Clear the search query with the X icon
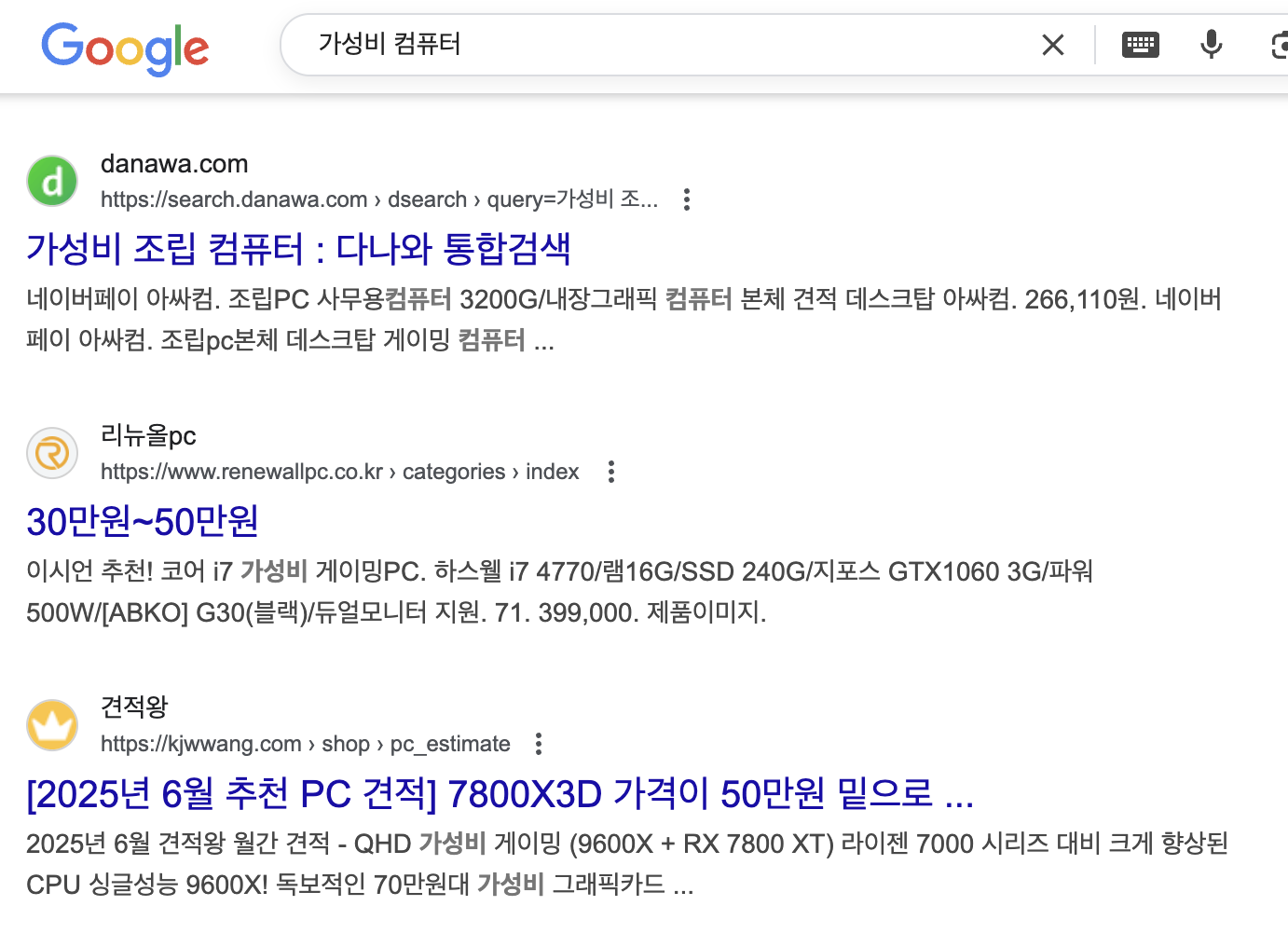The image size is (1288, 947). [x=1053, y=45]
